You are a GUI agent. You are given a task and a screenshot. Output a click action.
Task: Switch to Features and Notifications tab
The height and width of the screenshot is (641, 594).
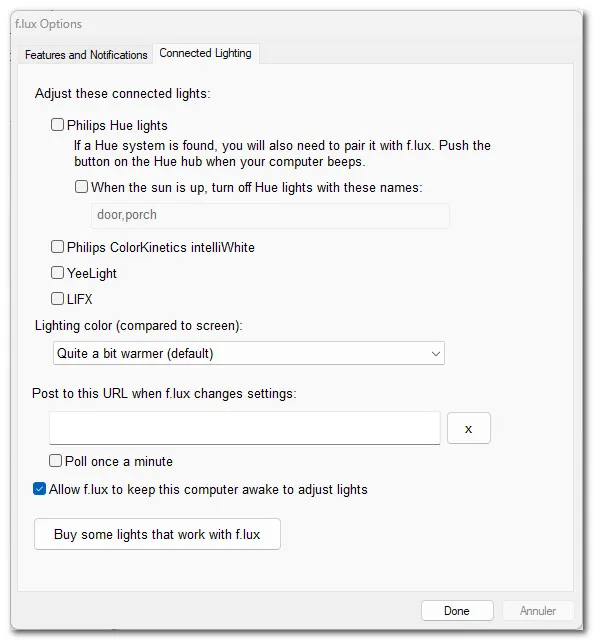point(86,55)
